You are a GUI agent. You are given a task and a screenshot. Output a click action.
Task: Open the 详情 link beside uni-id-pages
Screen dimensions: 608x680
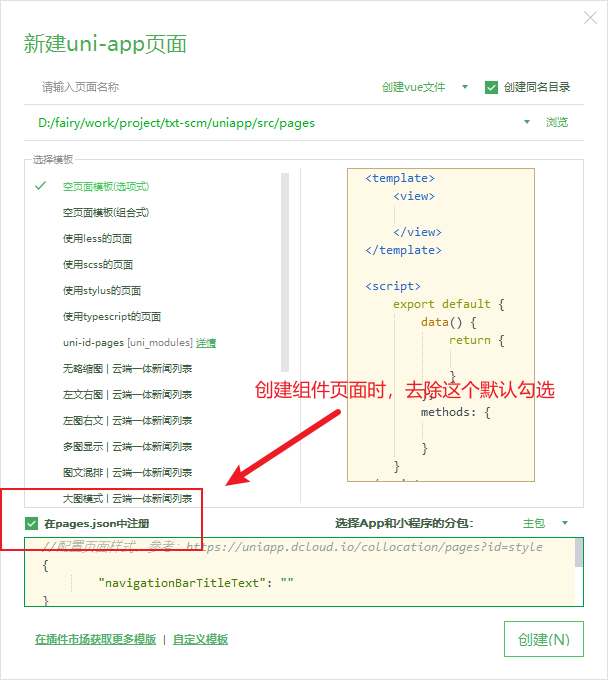pyautogui.click(x=206, y=343)
